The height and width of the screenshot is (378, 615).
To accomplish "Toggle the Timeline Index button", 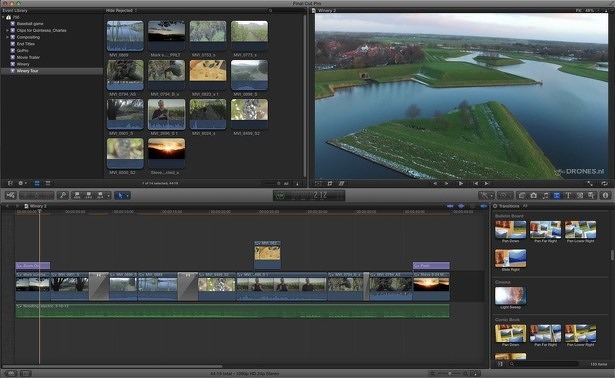I will tap(25, 373).
